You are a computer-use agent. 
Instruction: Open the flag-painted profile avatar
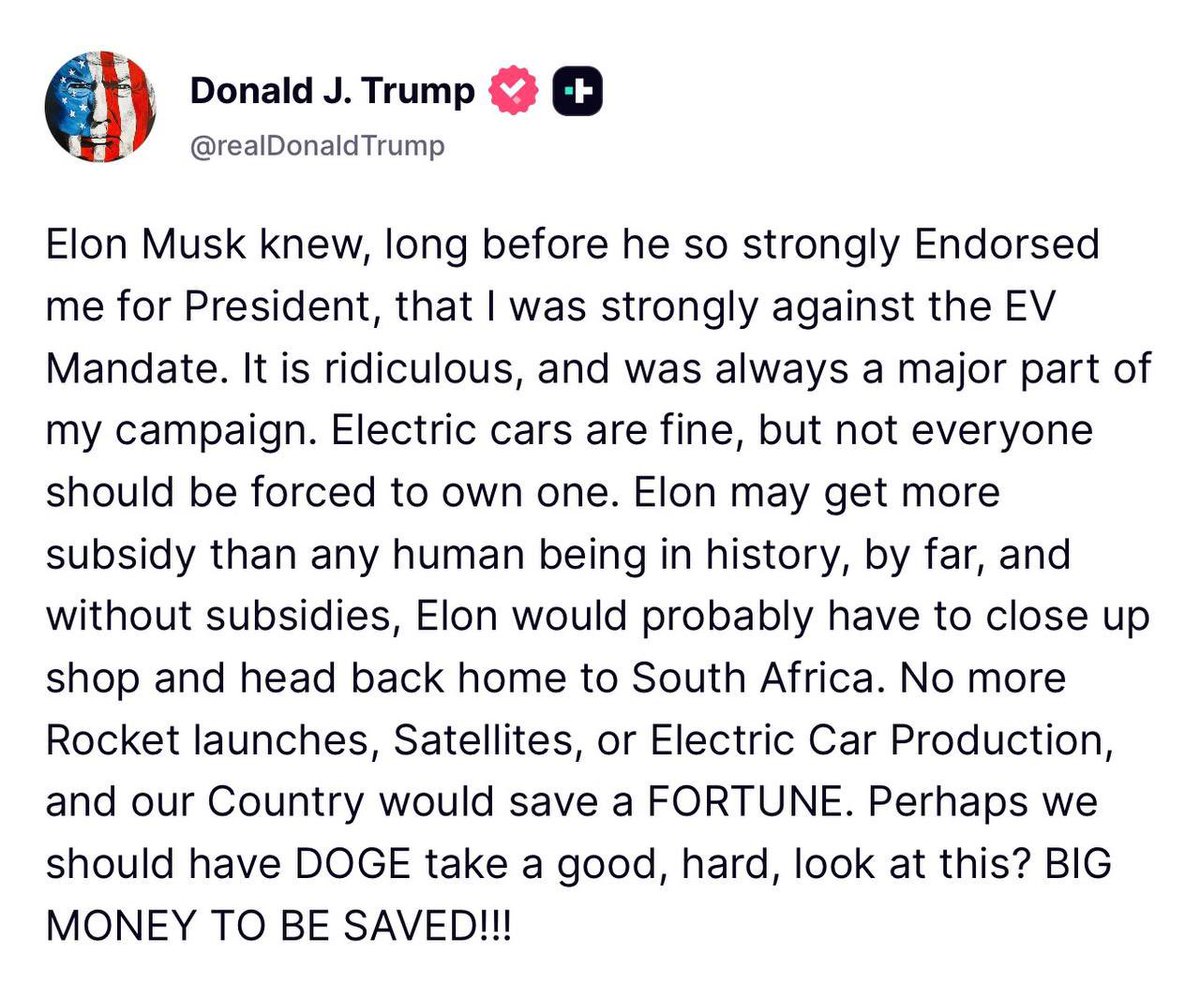tap(101, 107)
